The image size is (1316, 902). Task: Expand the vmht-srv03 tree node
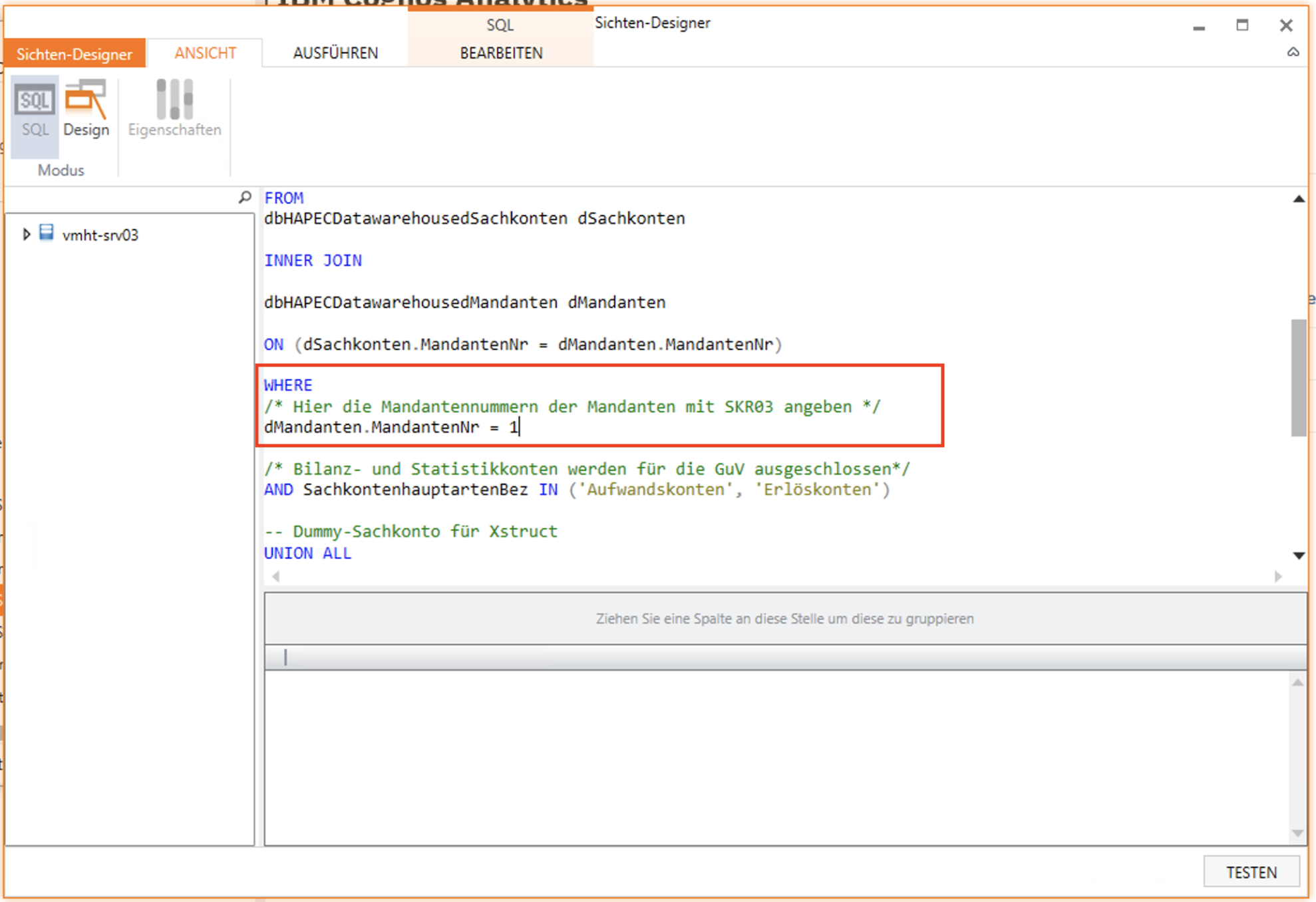pos(26,234)
